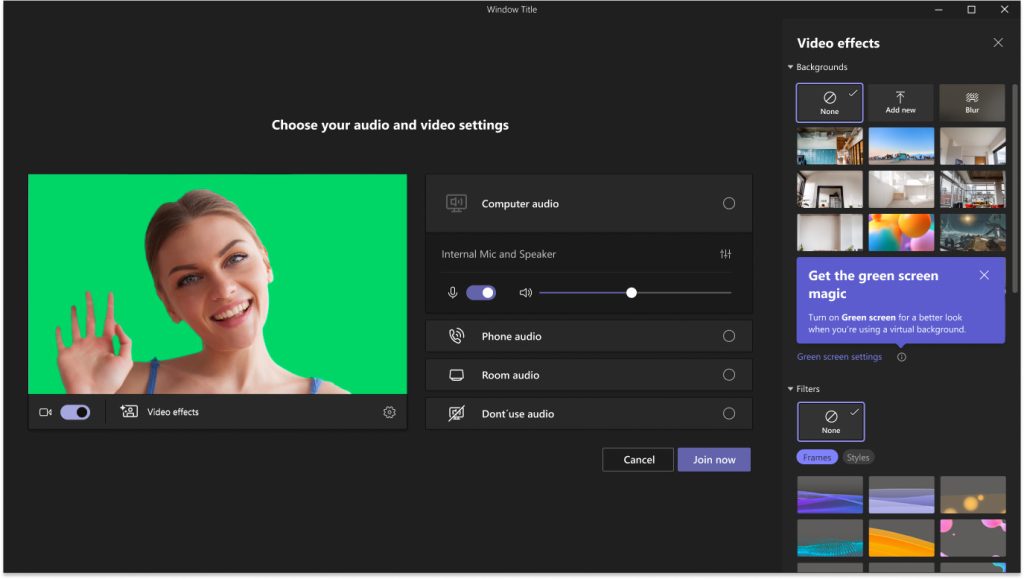Switch to the Styles filter tab
Image resolution: width=1024 pixels, height=579 pixels.
point(858,457)
